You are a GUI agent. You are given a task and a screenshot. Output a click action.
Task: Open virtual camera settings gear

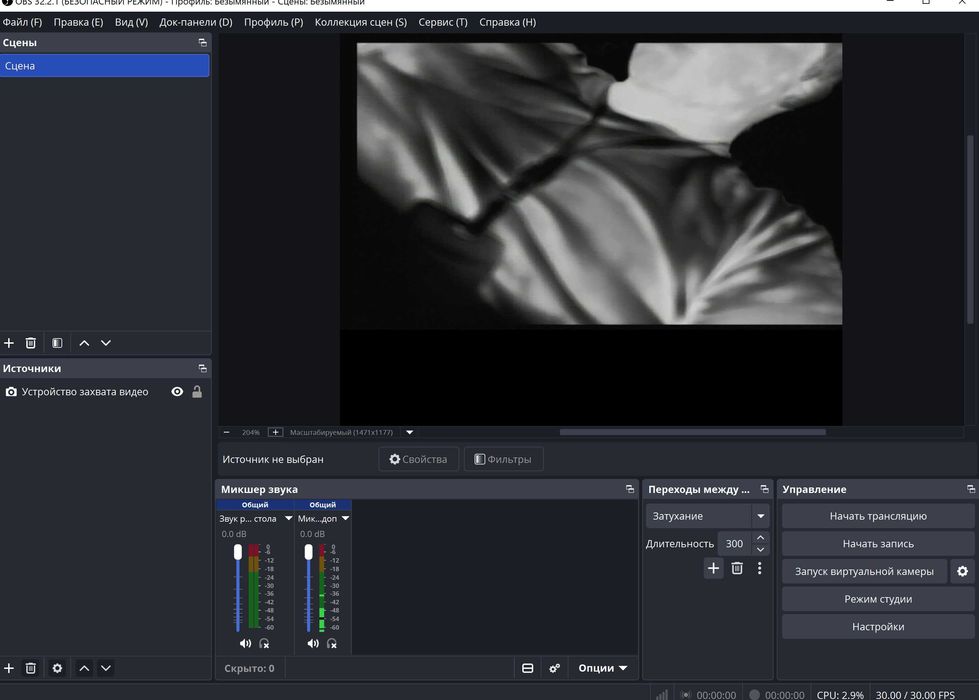[x=962, y=571]
